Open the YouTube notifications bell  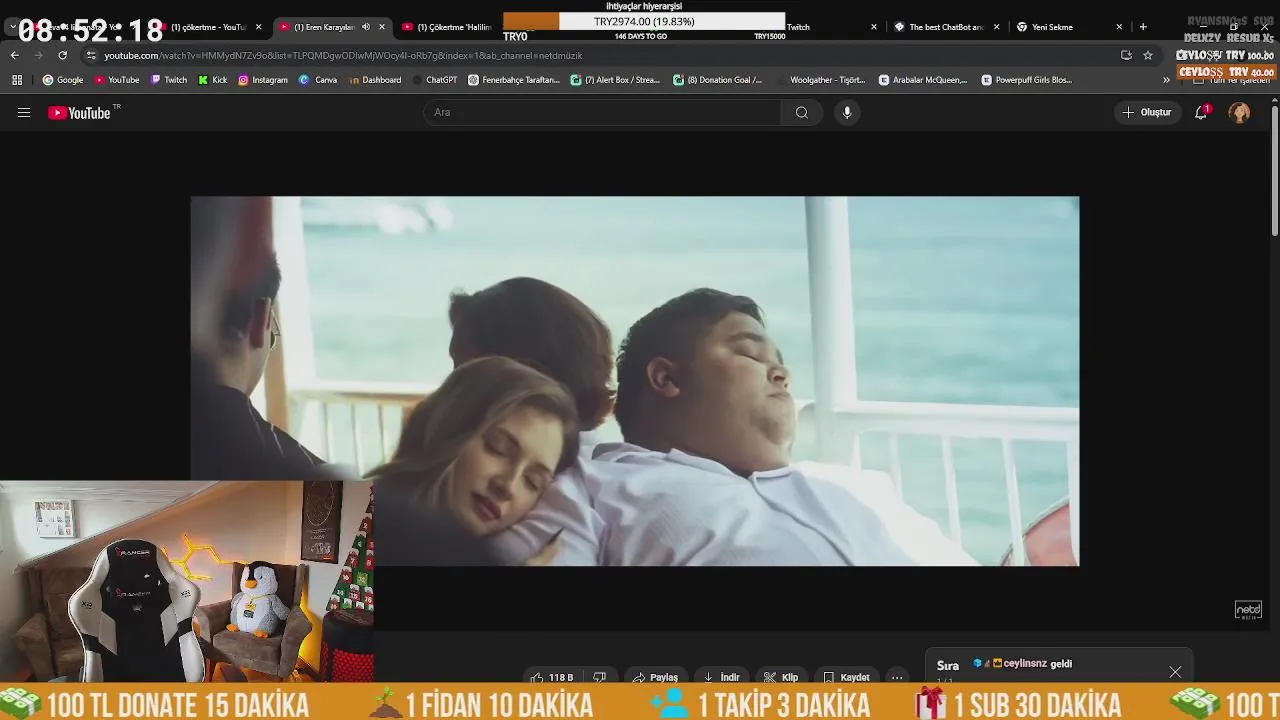[x=1201, y=112]
